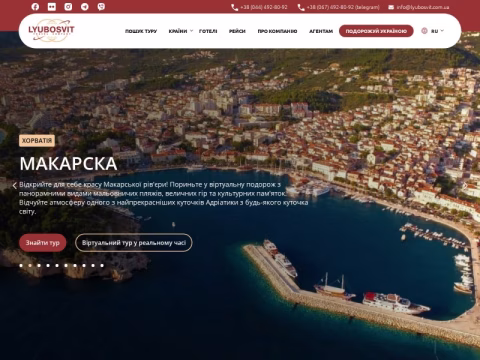The height and width of the screenshot is (360, 480).
Task: Open the Telegram social icon
Action: (85, 7)
